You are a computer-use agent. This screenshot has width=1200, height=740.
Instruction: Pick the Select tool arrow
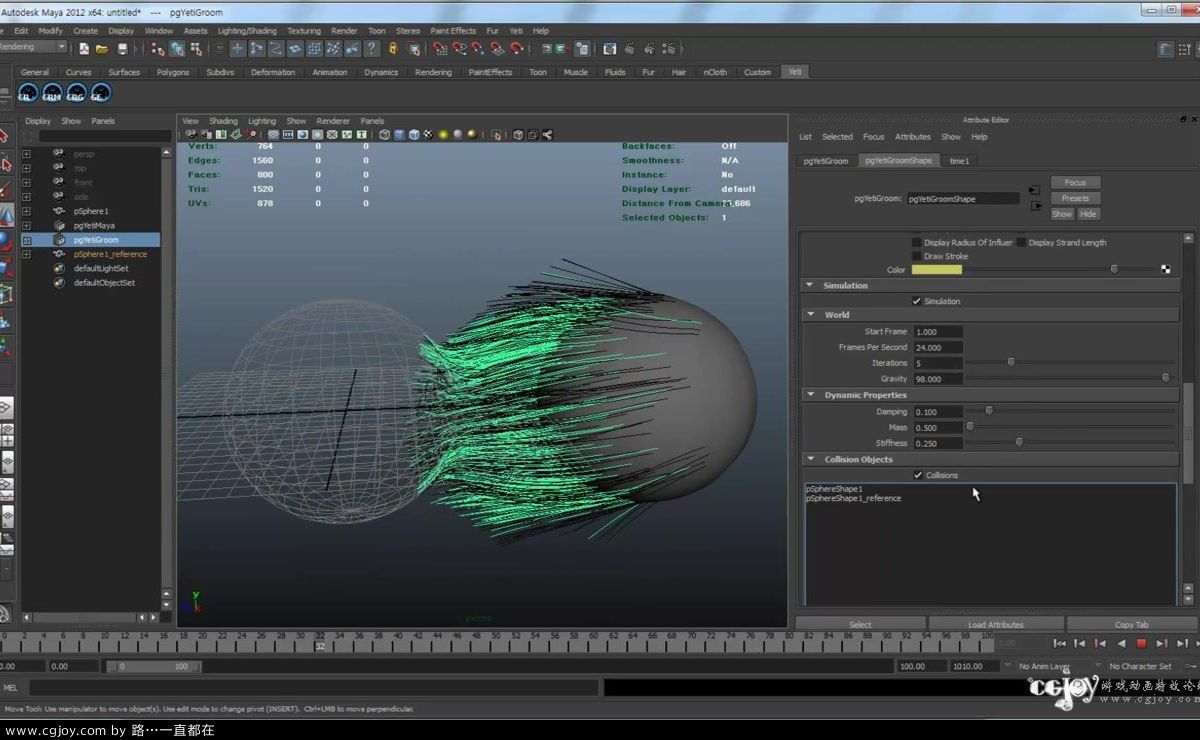click(5, 136)
